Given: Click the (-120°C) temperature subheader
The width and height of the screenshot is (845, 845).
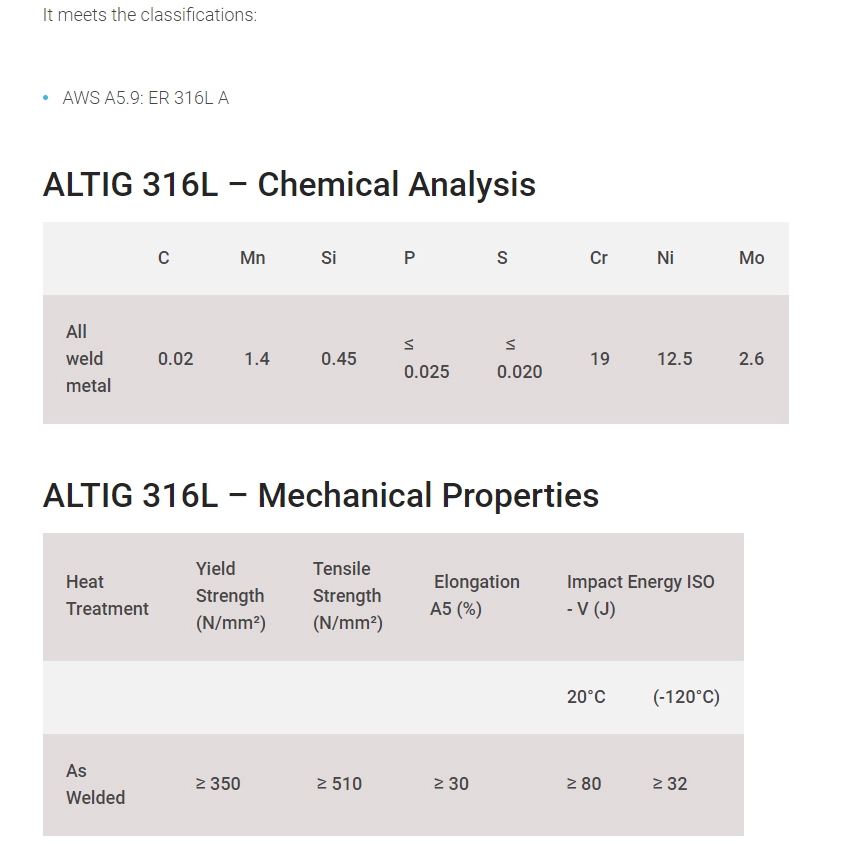Looking at the screenshot, I should (x=686, y=697).
